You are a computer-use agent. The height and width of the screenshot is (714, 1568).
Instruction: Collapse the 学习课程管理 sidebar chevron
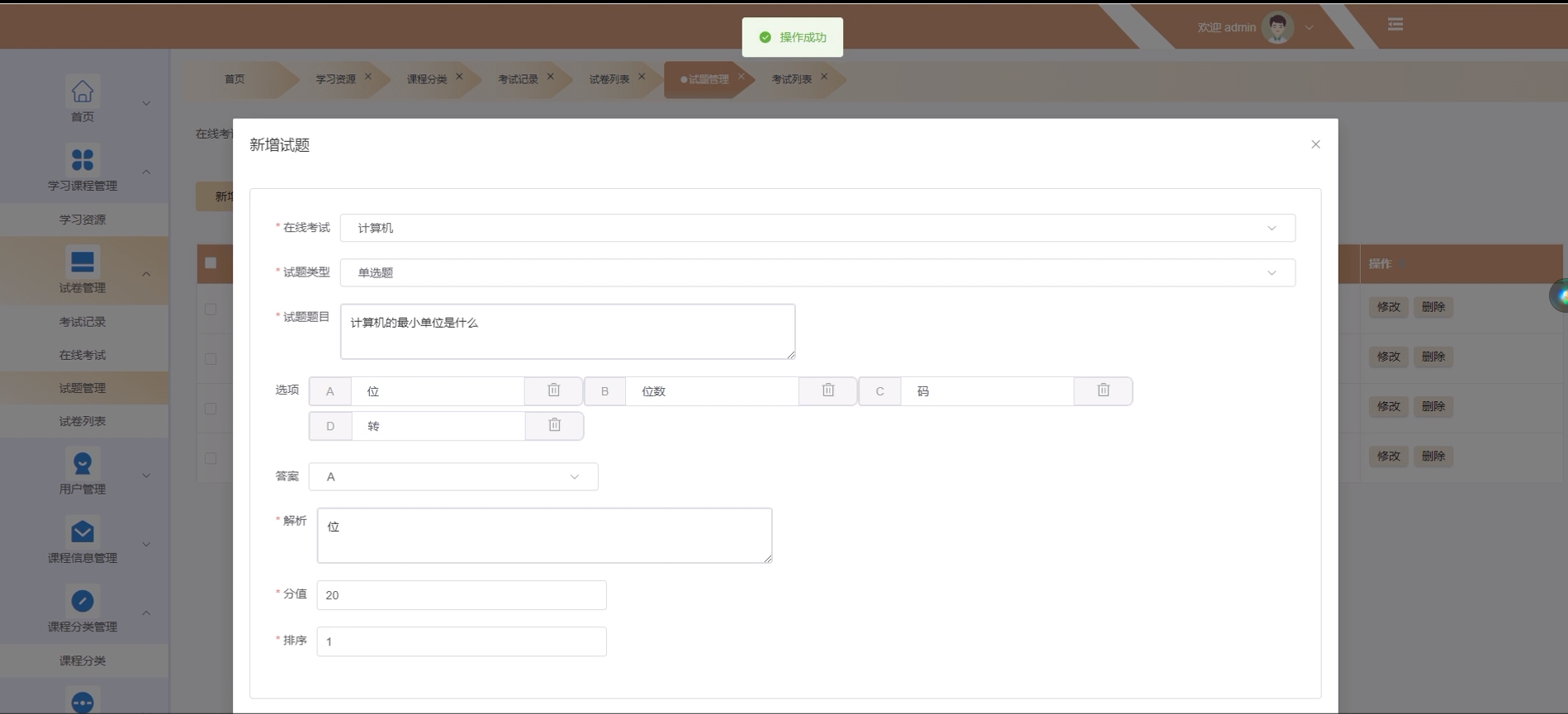(x=146, y=173)
